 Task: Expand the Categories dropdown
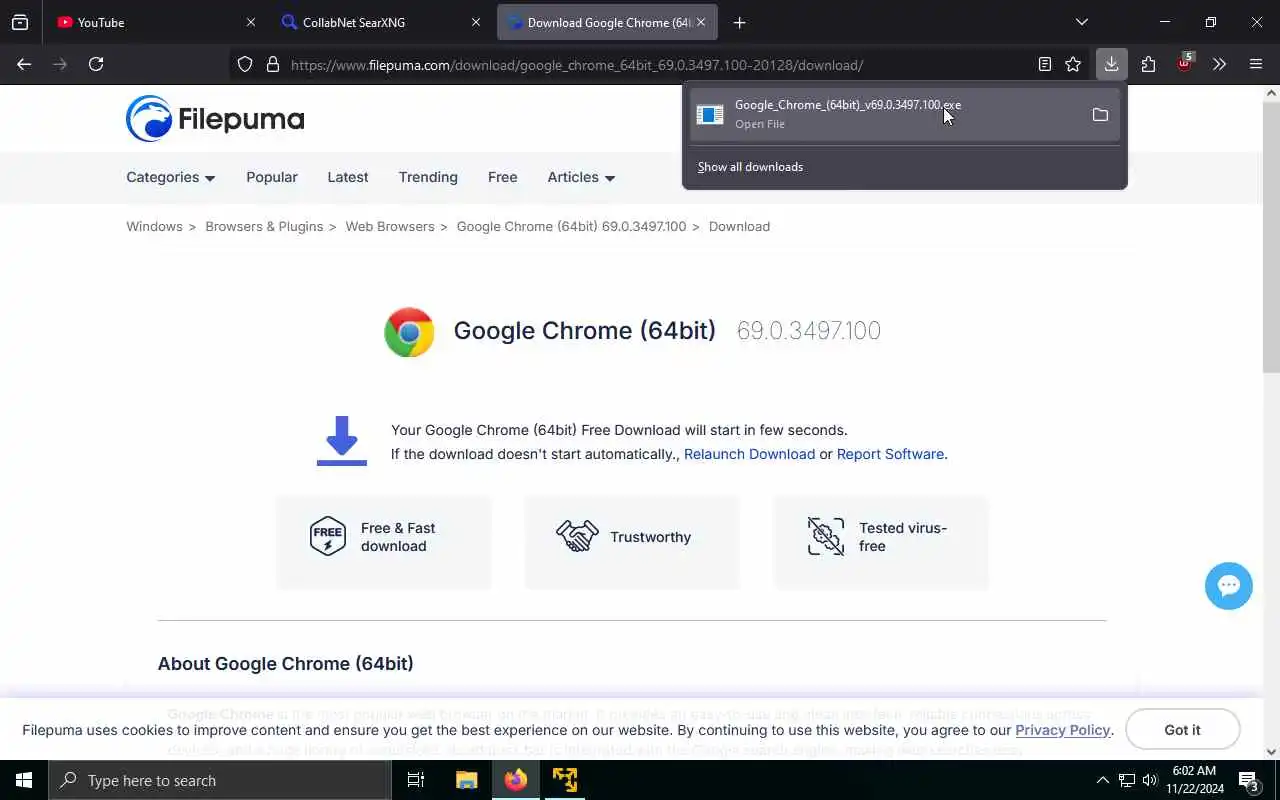coord(171,177)
